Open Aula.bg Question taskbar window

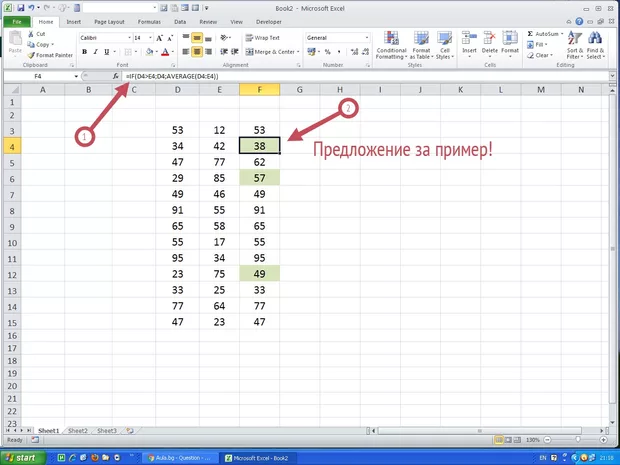tap(179, 458)
